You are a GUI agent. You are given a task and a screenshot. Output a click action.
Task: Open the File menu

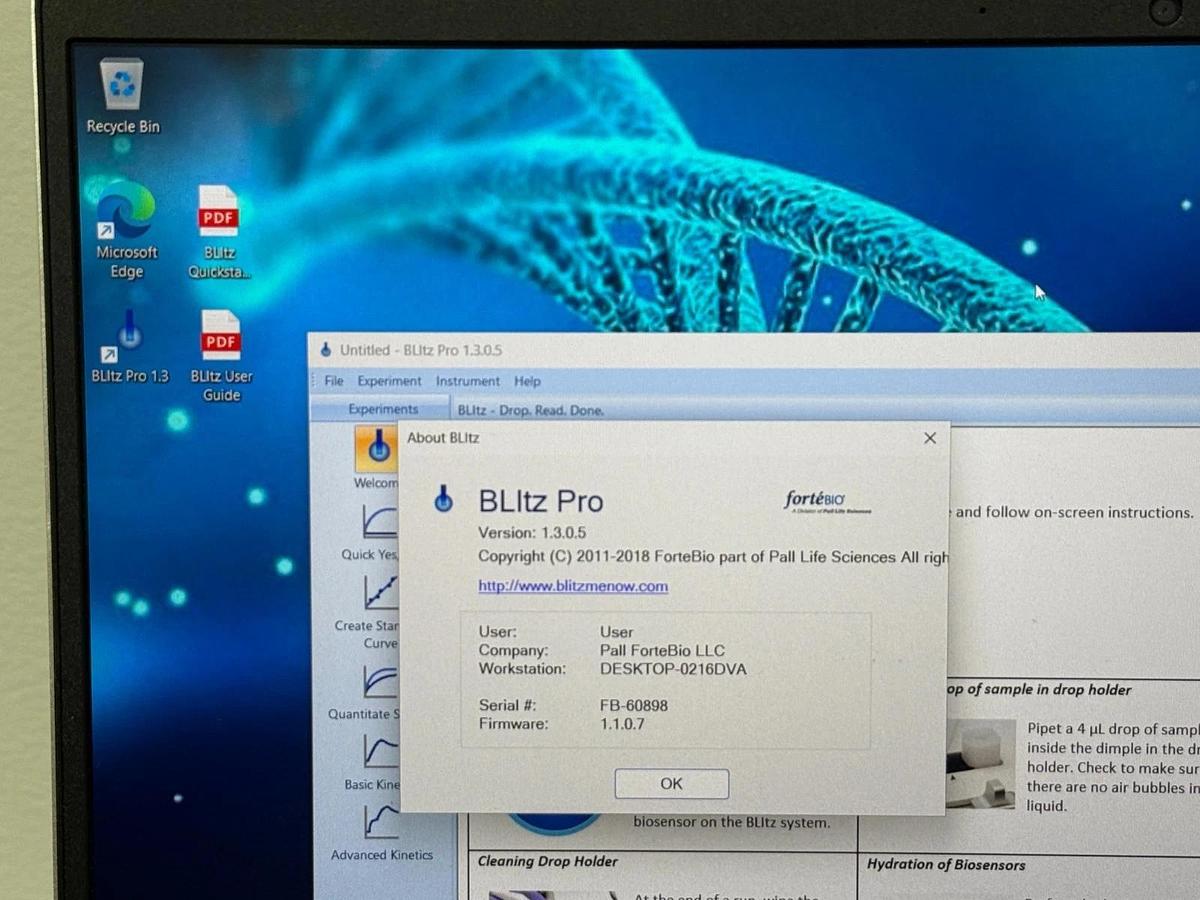pyautogui.click(x=334, y=381)
